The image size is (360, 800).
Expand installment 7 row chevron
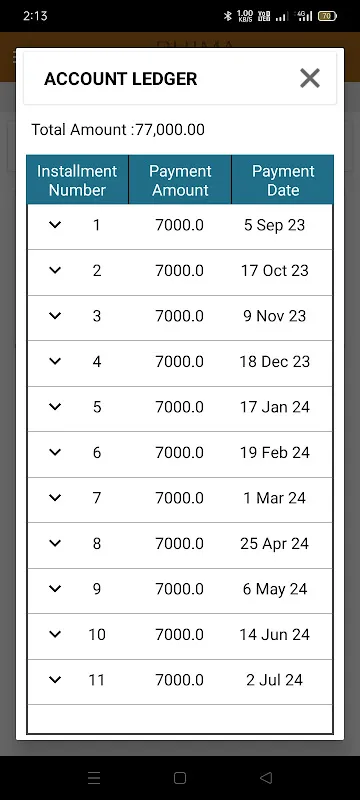tap(55, 497)
